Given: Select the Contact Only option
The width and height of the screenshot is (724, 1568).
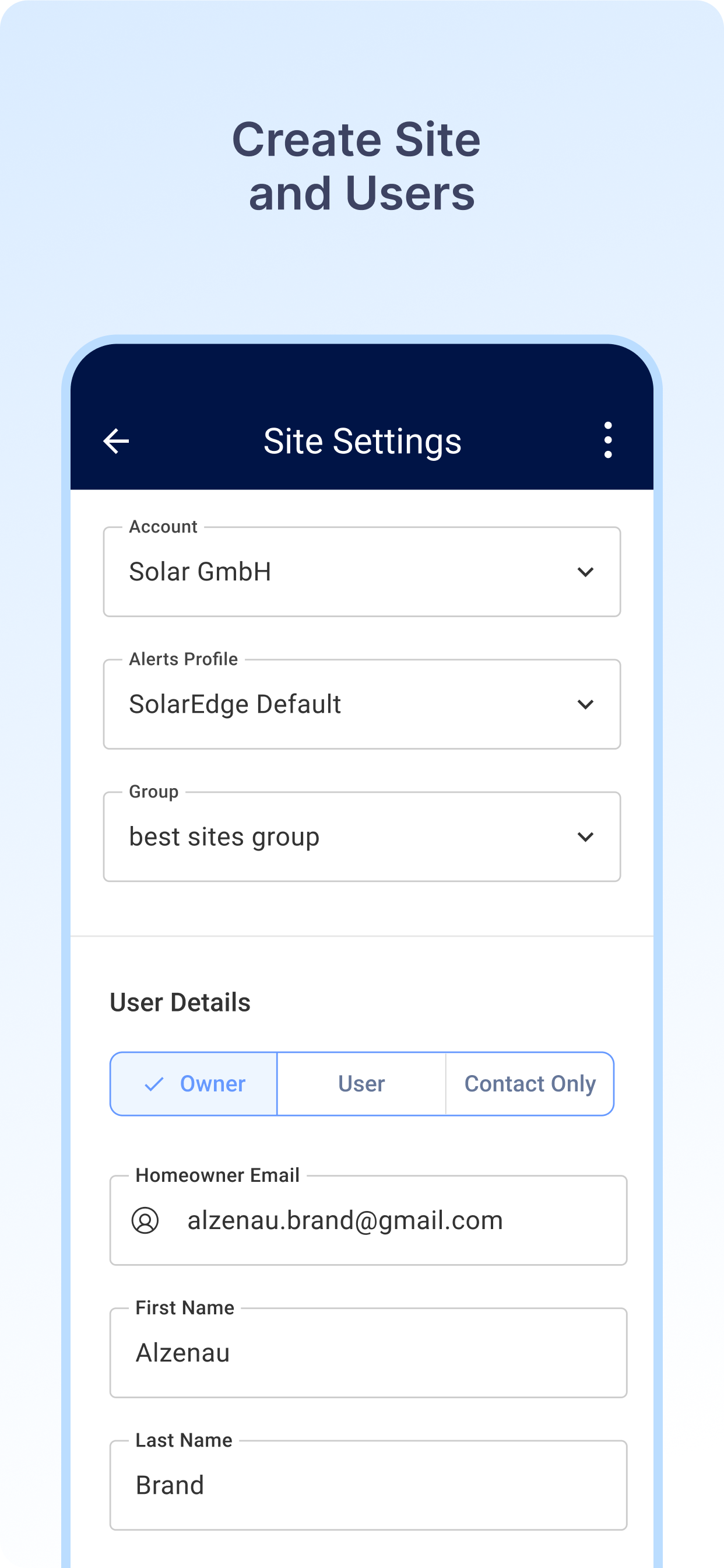Looking at the screenshot, I should [x=530, y=1083].
